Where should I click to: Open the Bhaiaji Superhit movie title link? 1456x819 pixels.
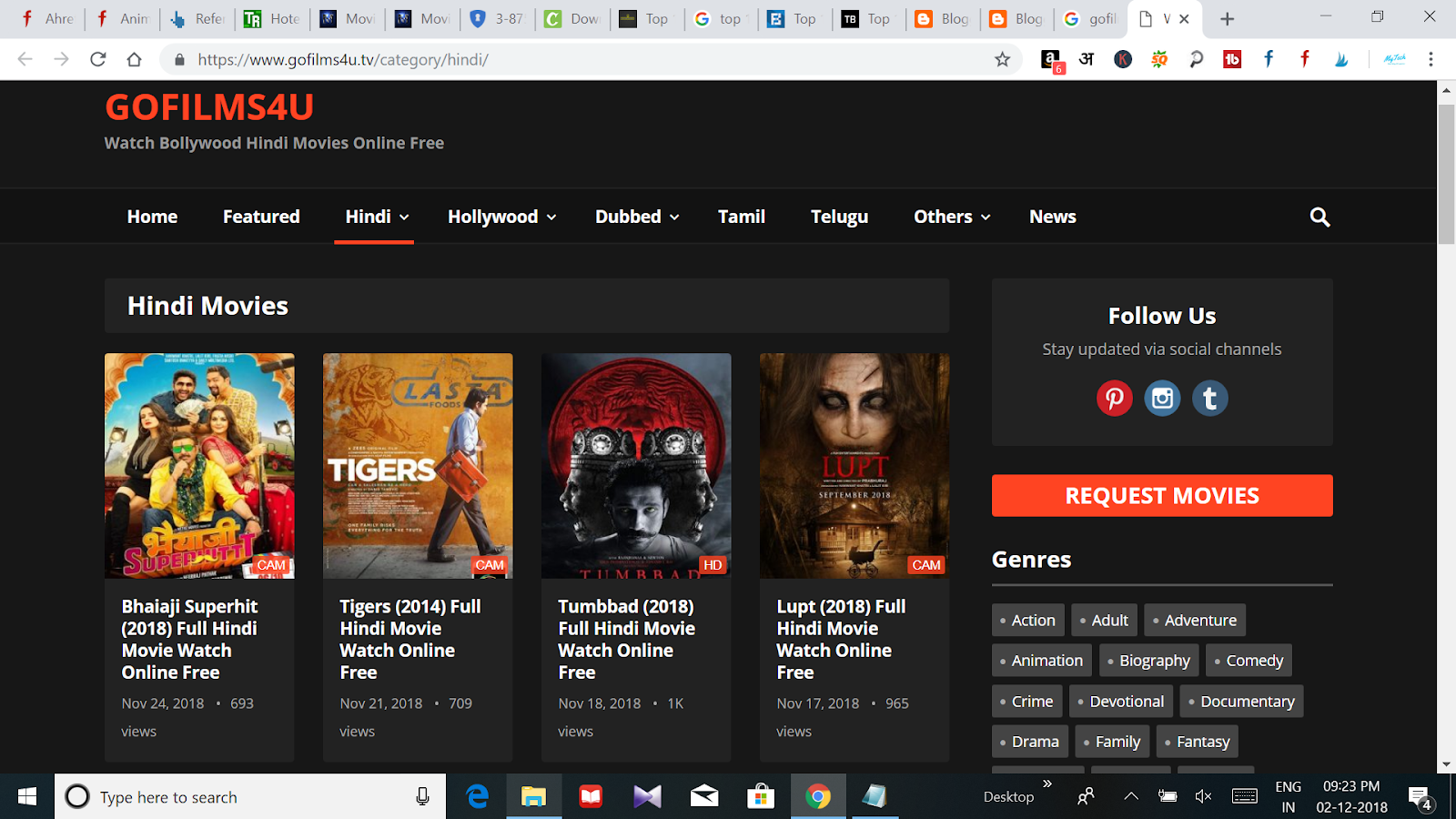pyautogui.click(x=189, y=639)
